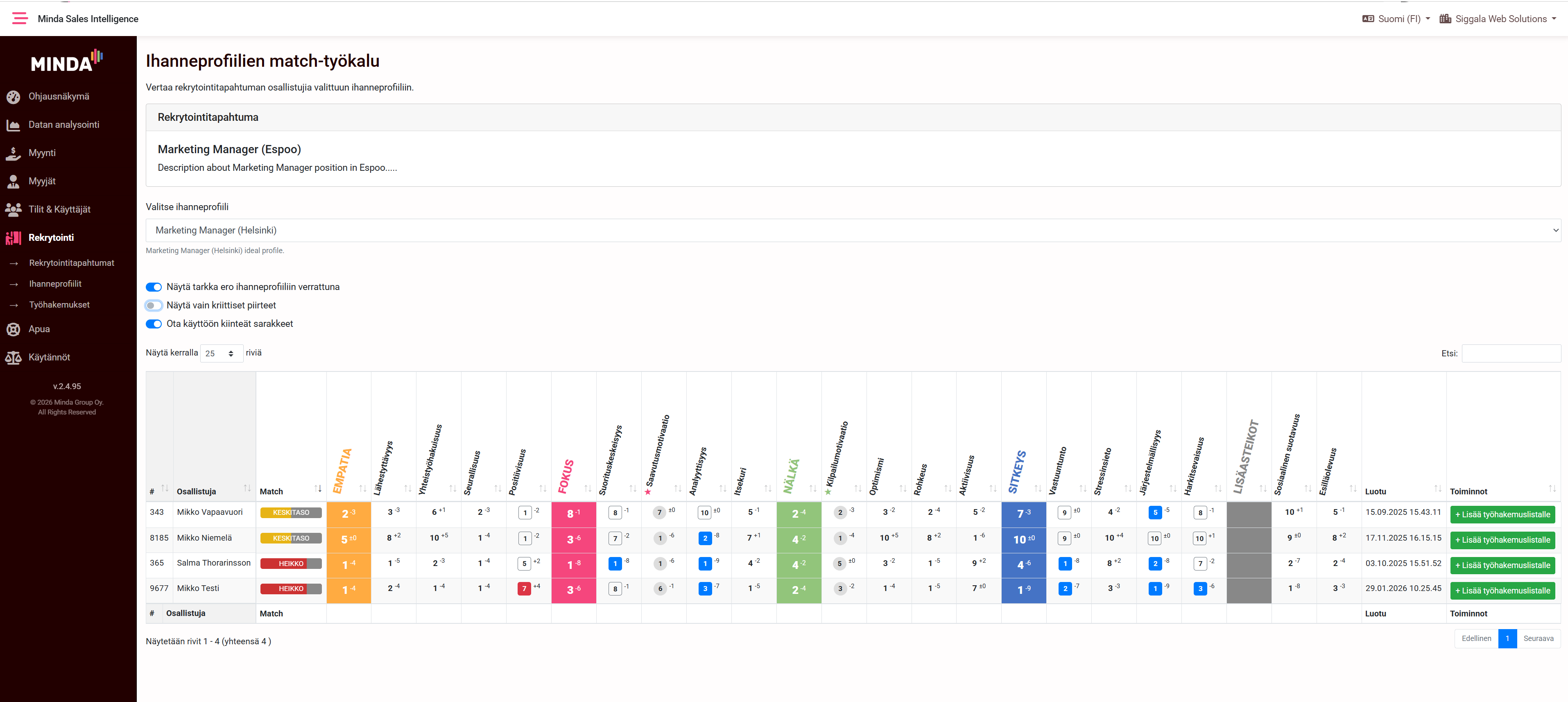Click created date 29.01.2026 10.25.45

click(1403, 588)
